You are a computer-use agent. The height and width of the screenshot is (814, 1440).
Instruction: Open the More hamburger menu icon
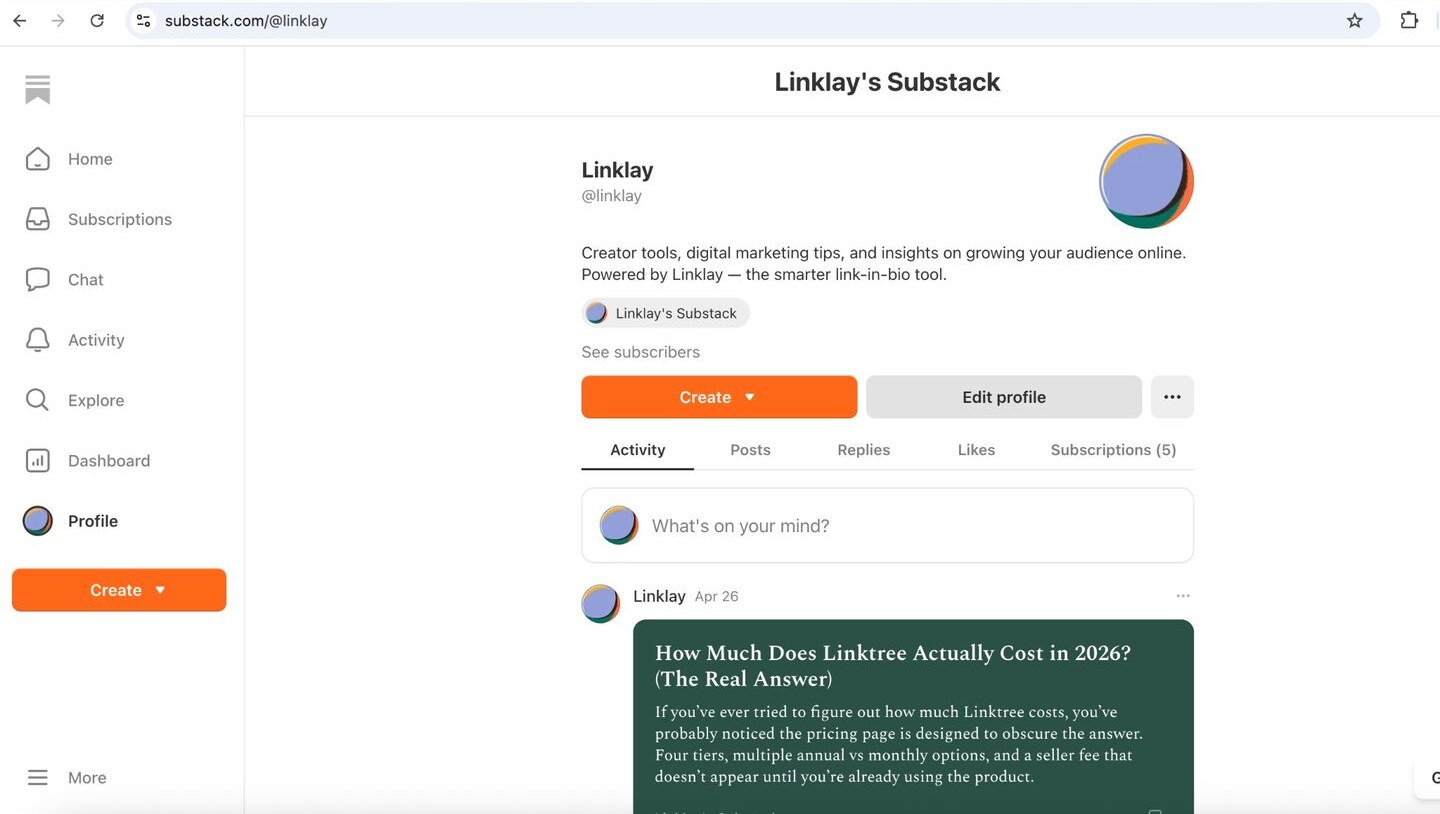[x=38, y=778]
